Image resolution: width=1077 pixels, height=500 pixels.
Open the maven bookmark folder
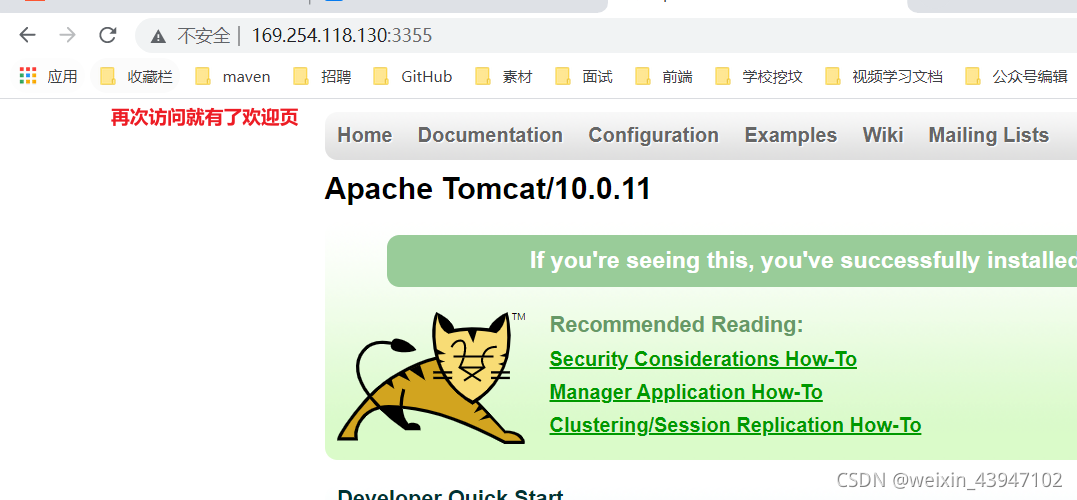(233, 76)
